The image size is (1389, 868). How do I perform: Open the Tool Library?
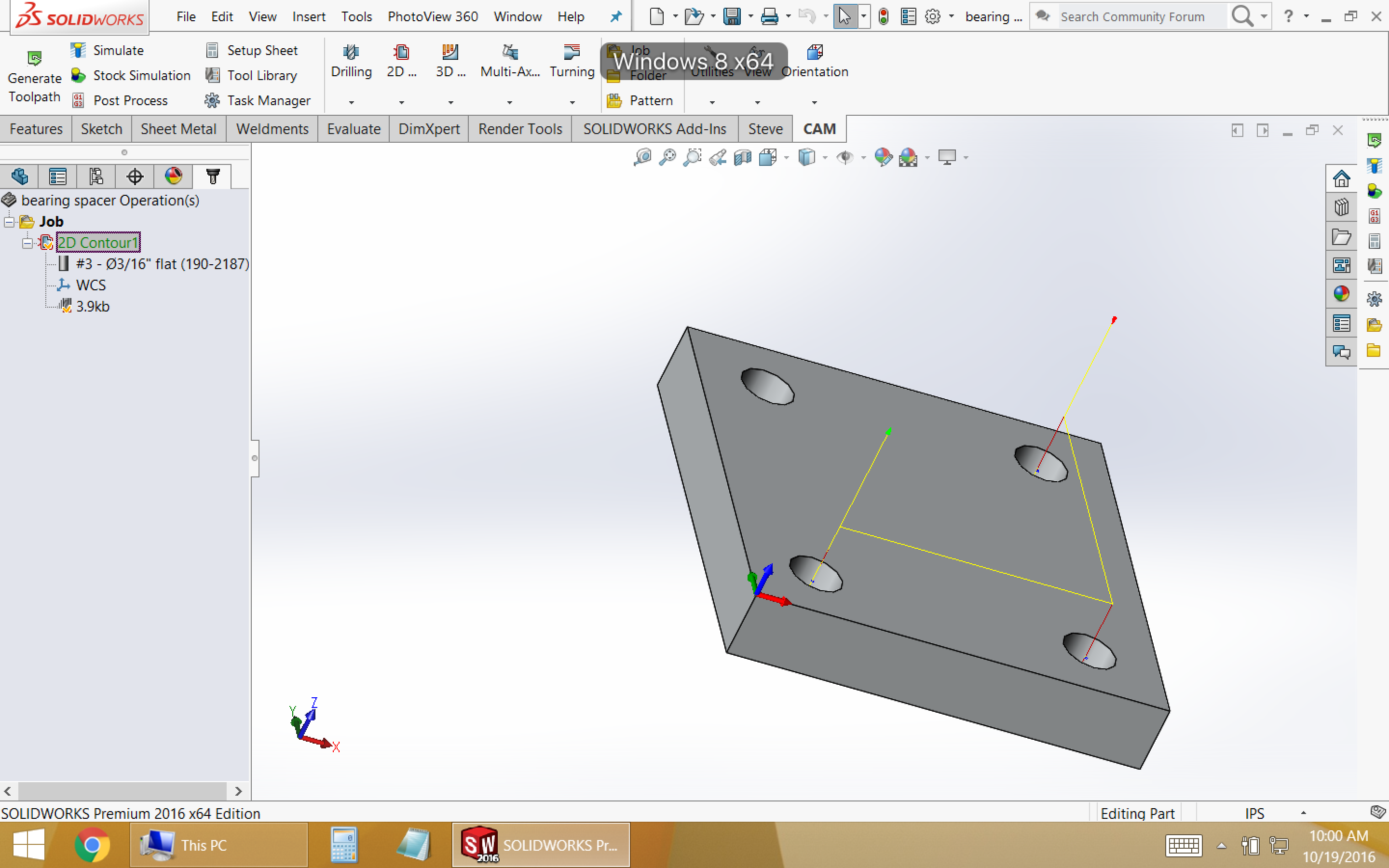tap(251, 75)
